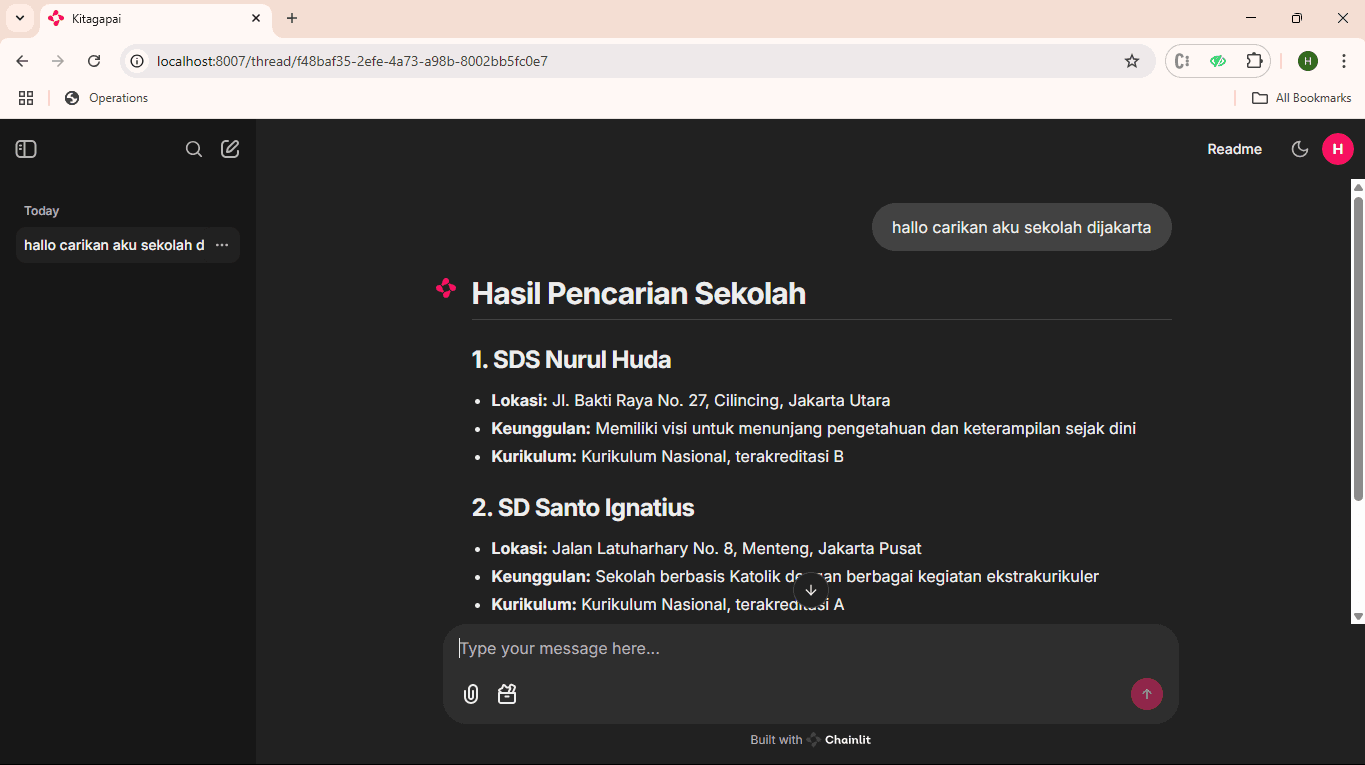This screenshot has width=1365, height=765.
Task: Bookmark this page with star icon
Action: [1132, 61]
